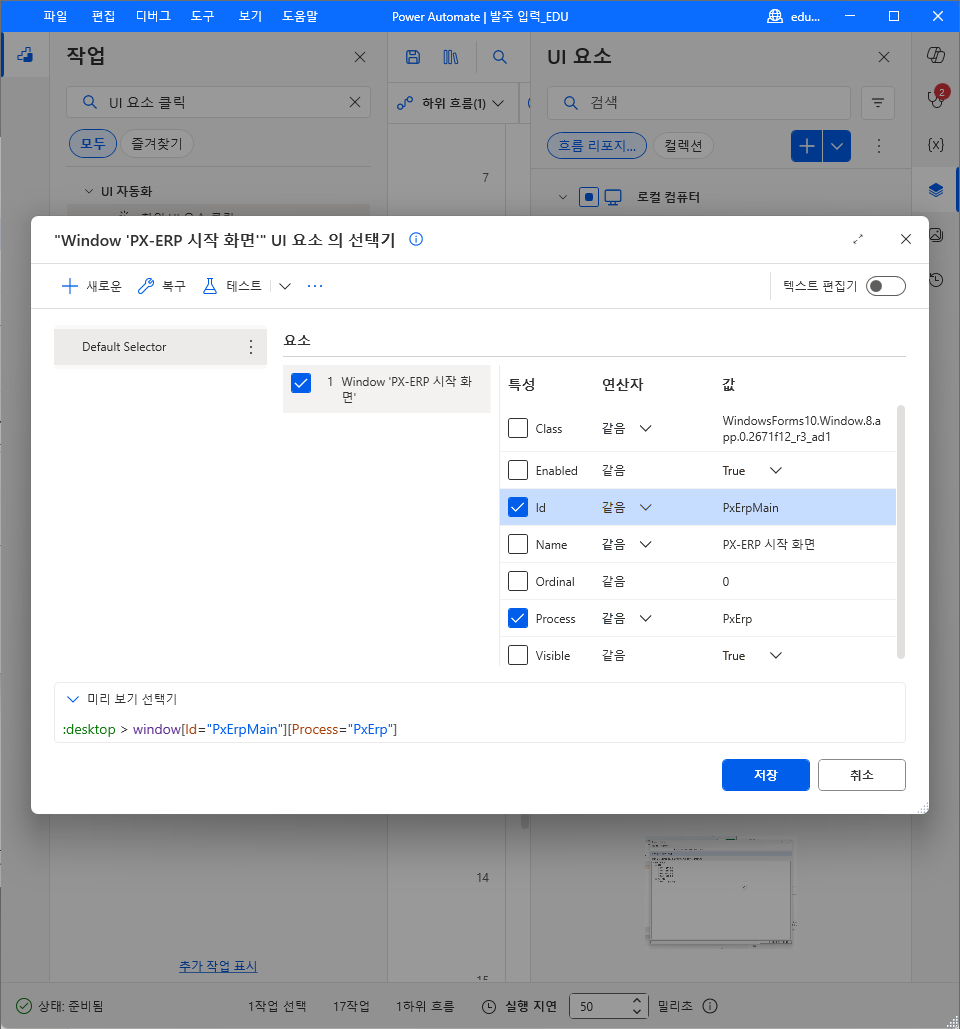Uncheck the Window 'PX-ERP 시작 화면' element checkbox

[301, 383]
